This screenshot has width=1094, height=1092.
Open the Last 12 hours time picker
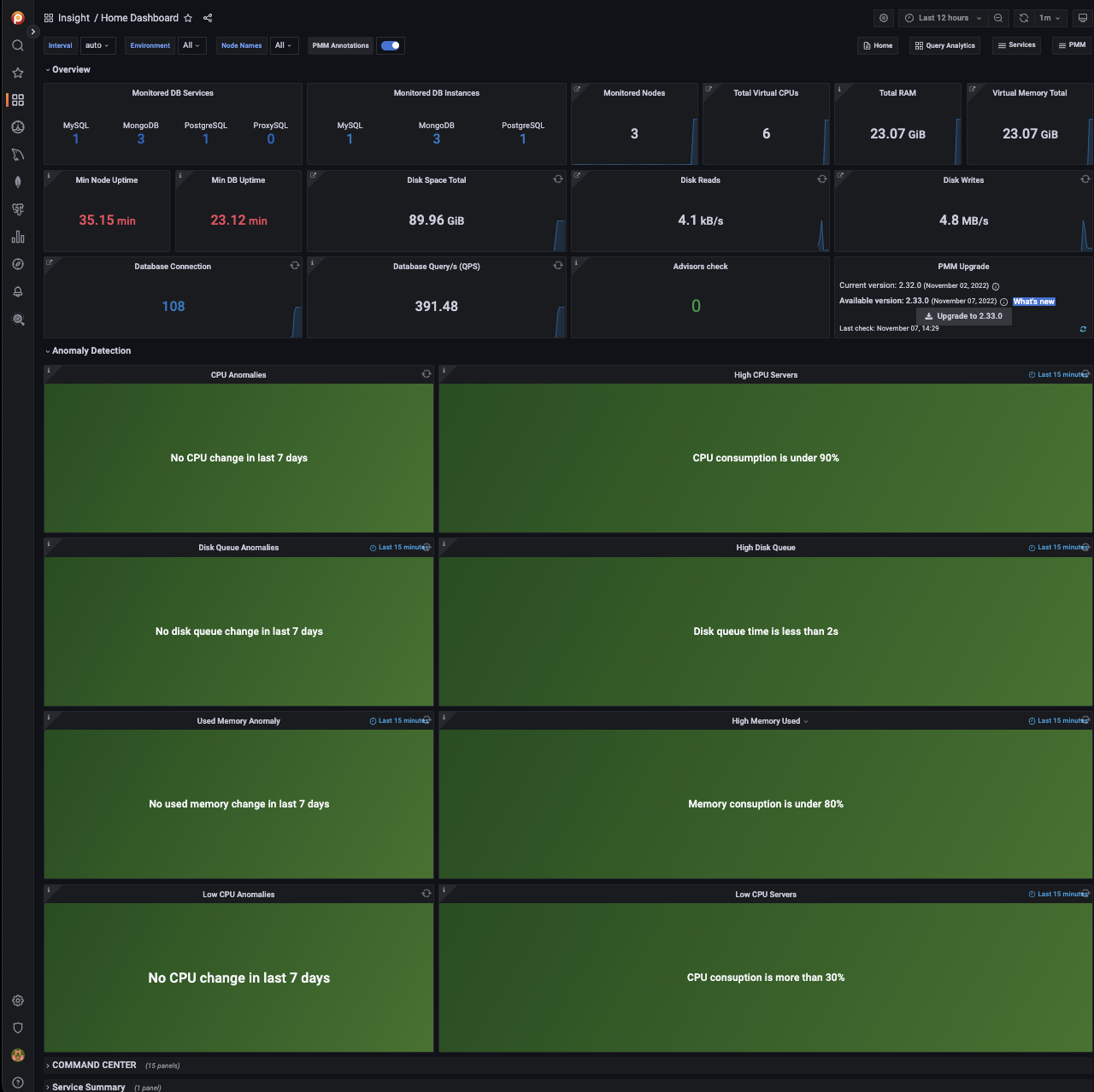pyautogui.click(x=943, y=18)
